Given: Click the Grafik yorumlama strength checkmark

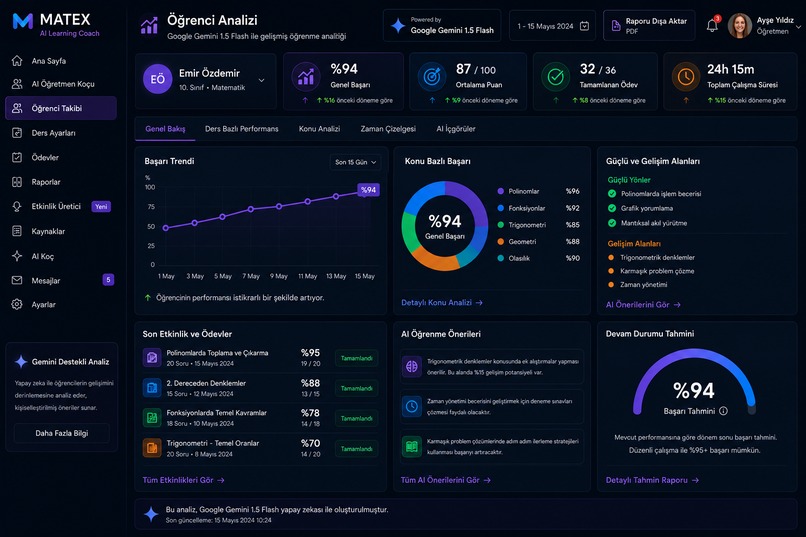Looking at the screenshot, I should point(612,208).
